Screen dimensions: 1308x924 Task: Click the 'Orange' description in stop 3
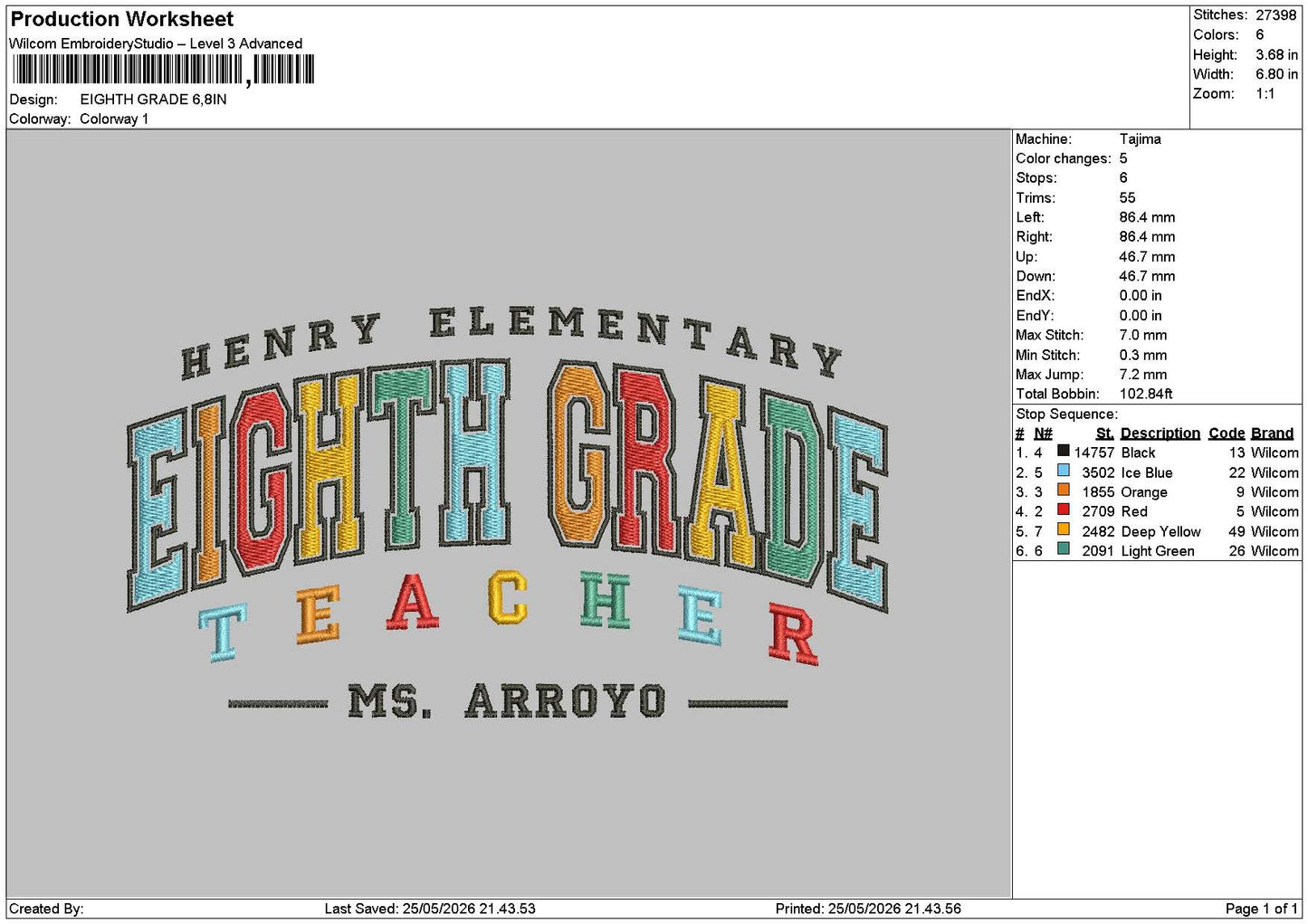point(1144,492)
